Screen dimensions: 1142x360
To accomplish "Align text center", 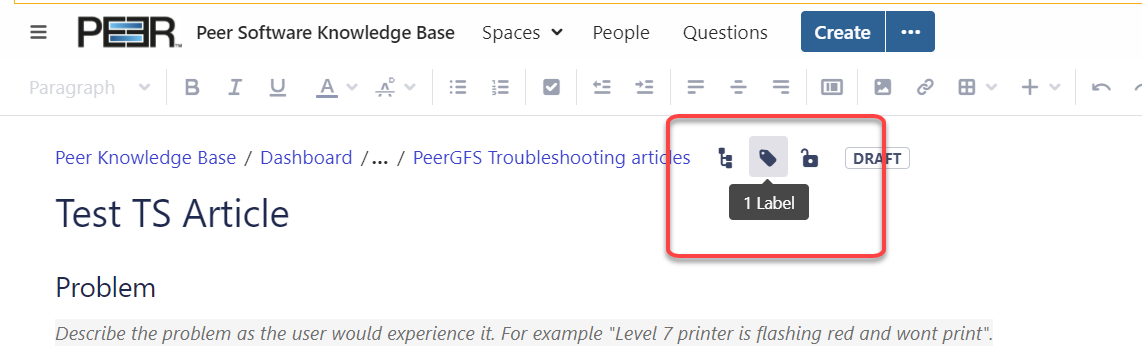I will 739,88.
